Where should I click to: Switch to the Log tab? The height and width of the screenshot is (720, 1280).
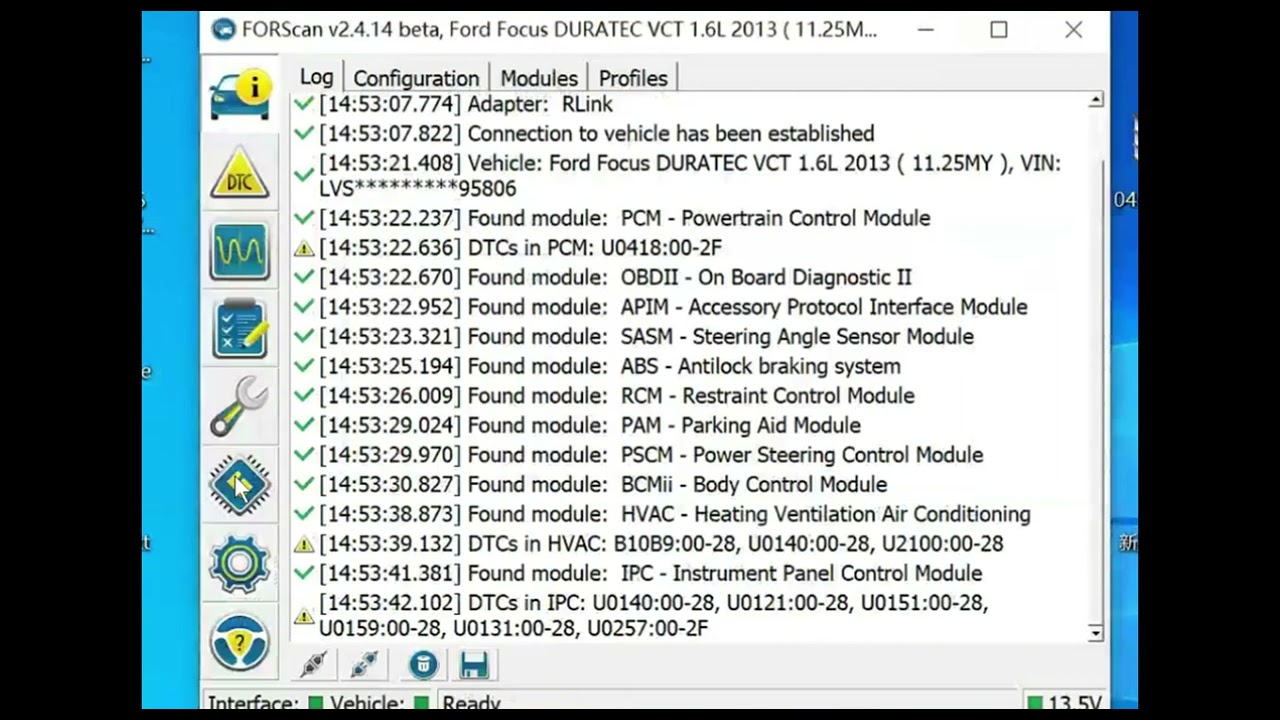click(x=316, y=77)
